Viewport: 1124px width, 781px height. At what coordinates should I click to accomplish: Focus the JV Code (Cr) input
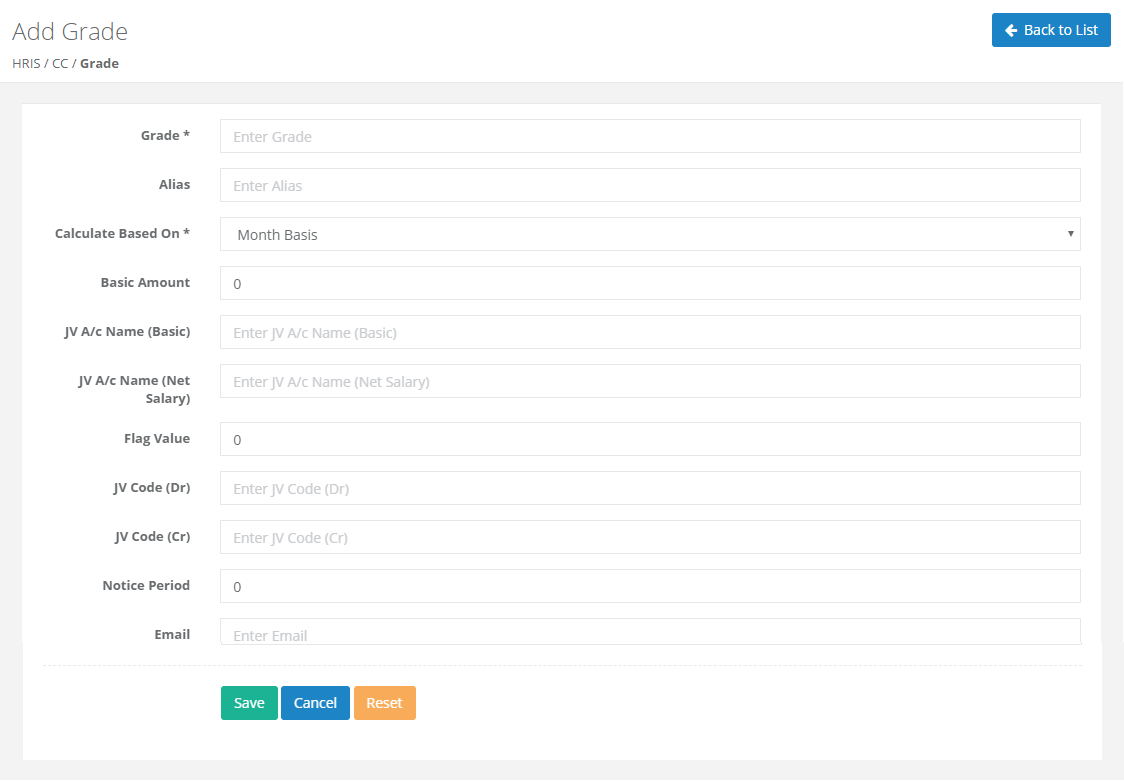650,537
